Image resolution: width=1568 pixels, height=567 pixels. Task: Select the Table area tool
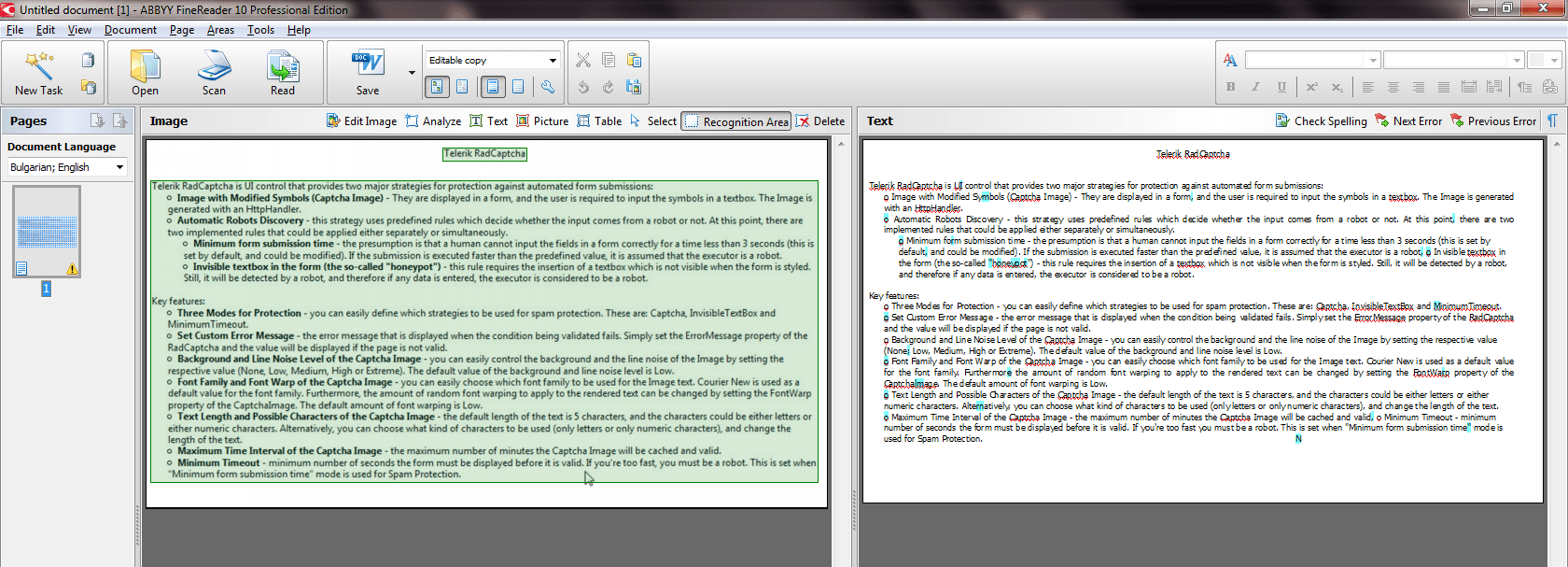599,121
